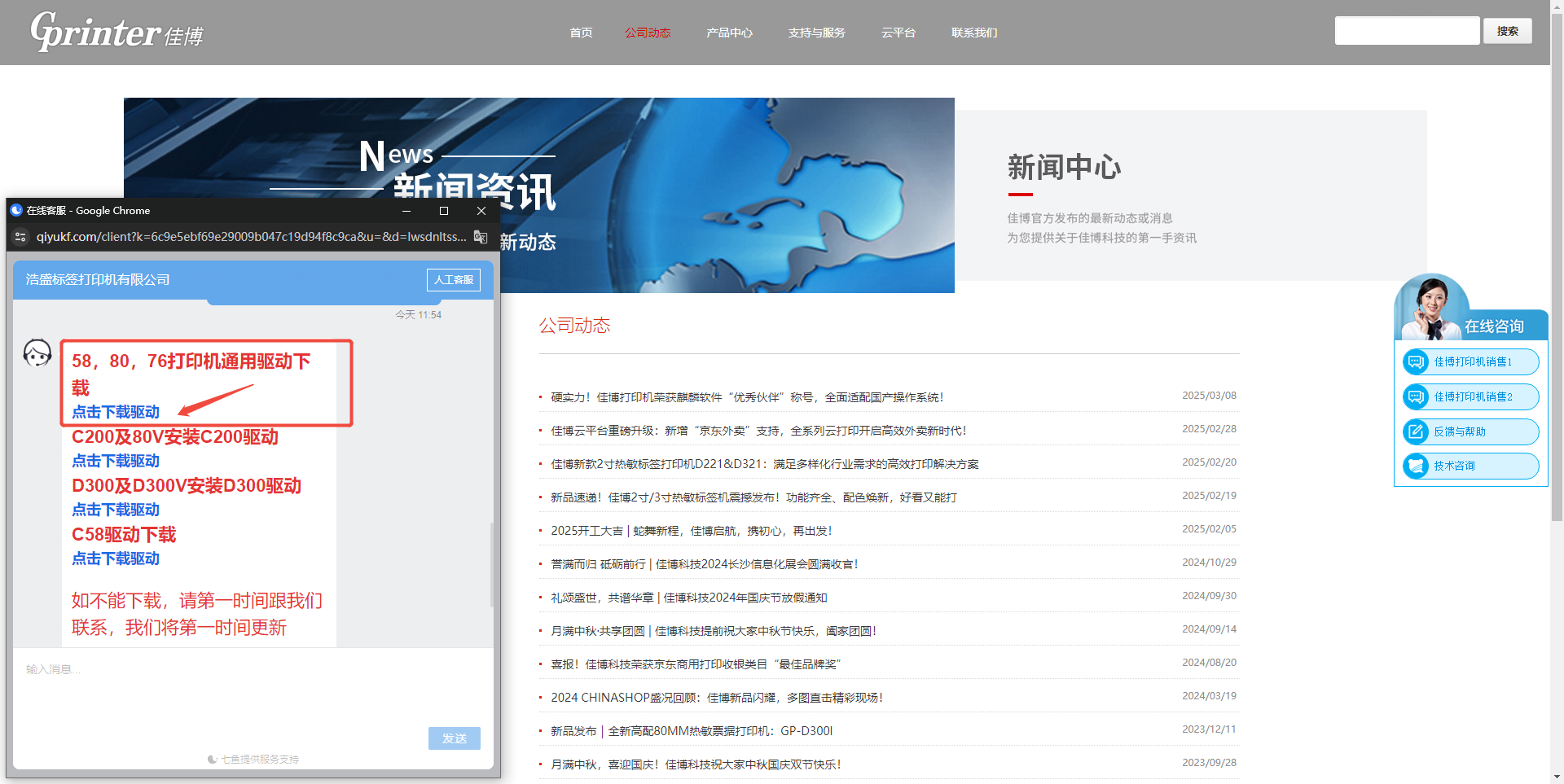Viewport: 1564px width, 784px height.
Task: Click the 反馈与帮助 edit icon
Action: tap(1416, 431)
